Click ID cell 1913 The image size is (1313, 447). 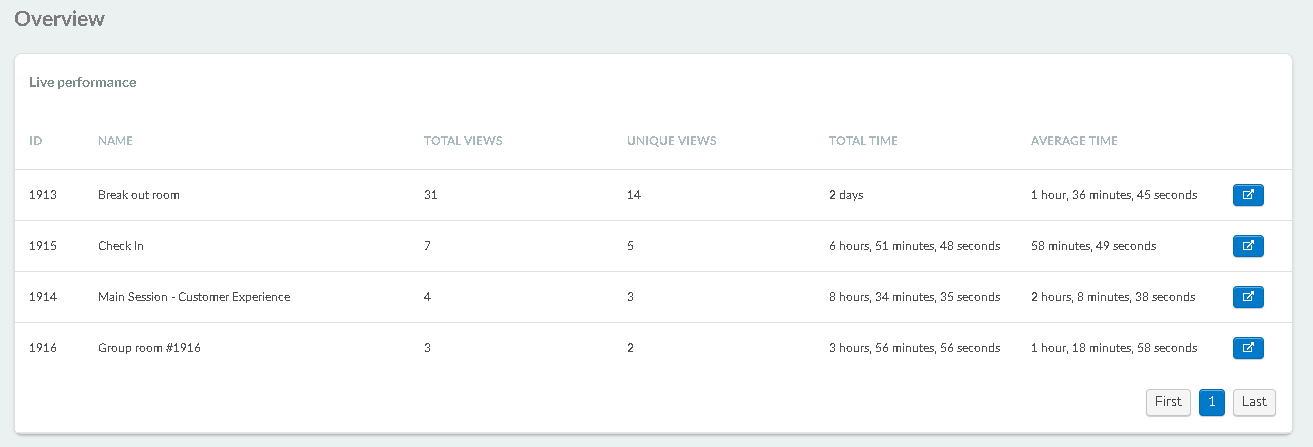click(x=43, y=195)
